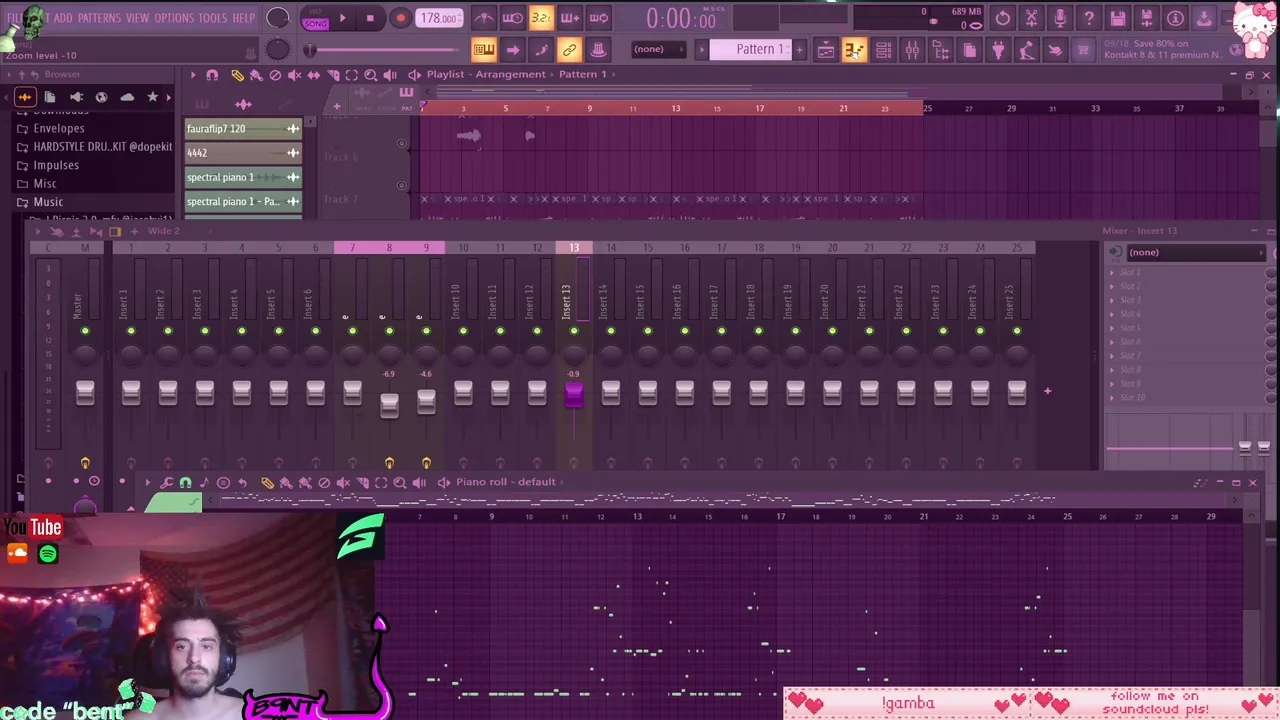Toggle the Piano roll snap magnet

[x=185, y=483]
